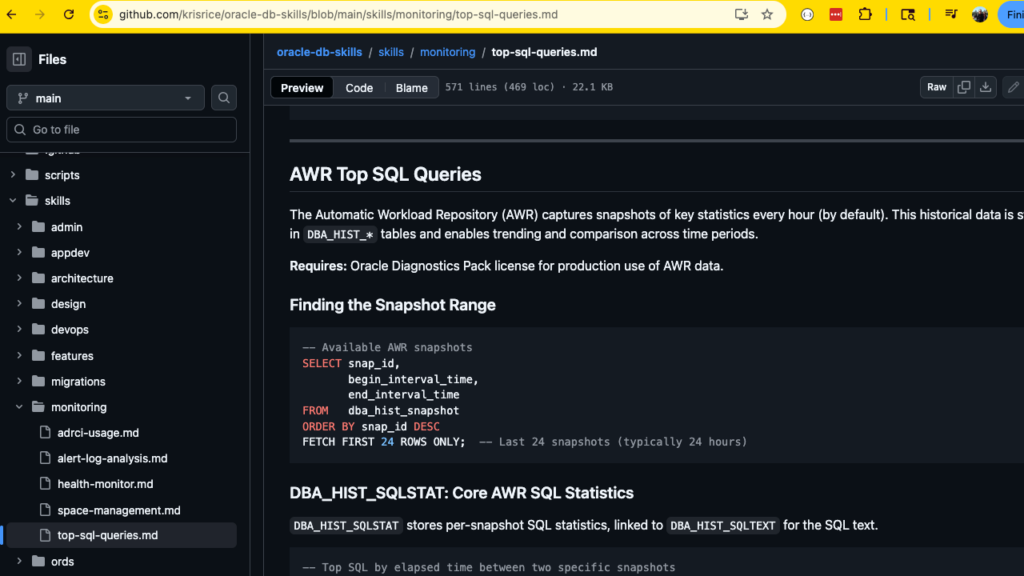Click the pencil edit file icon
The width and height of the screenshot is (1024, 576).
(x=1013, y=87)
